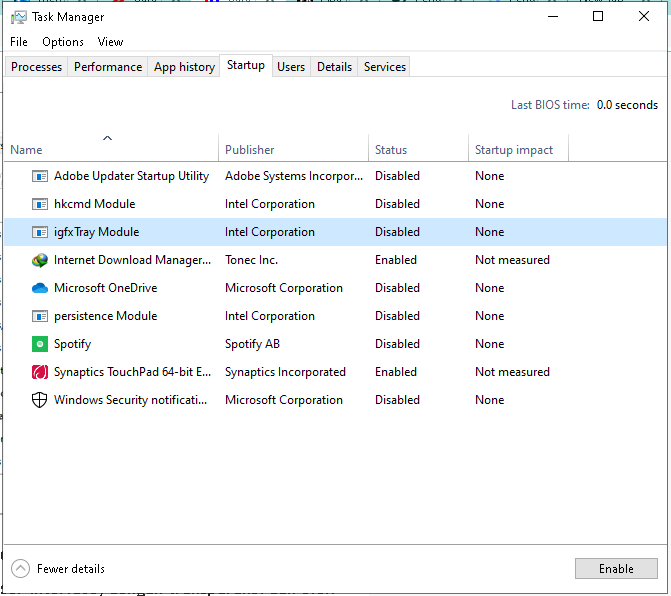Image resolution: width=671 pixels, height=596 pixels.
Task: Click the Microsoft OneDrive cloud icon
Action: 40,288
